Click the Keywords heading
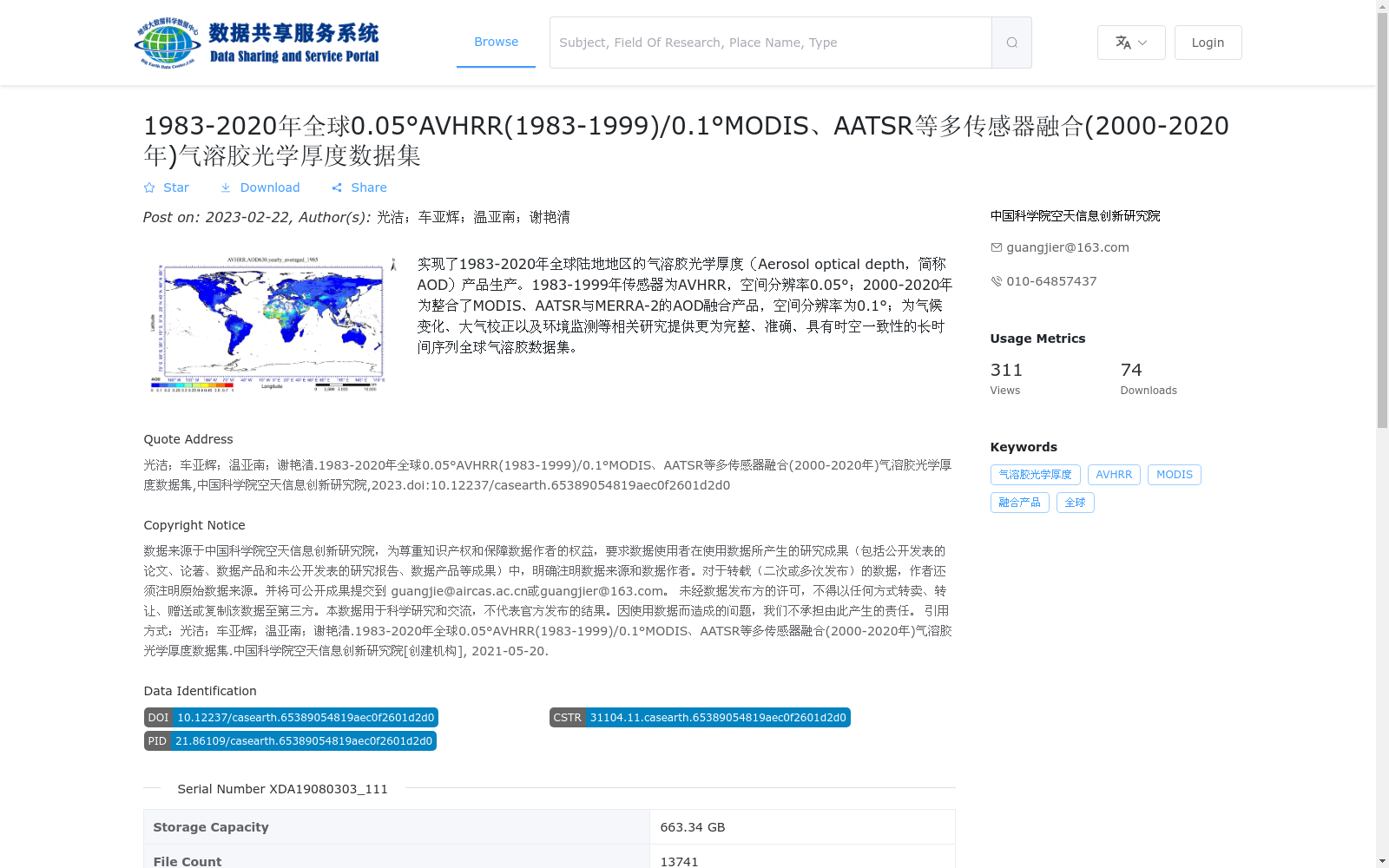The image size is (1389, 868). click(x=1024, y=447)
